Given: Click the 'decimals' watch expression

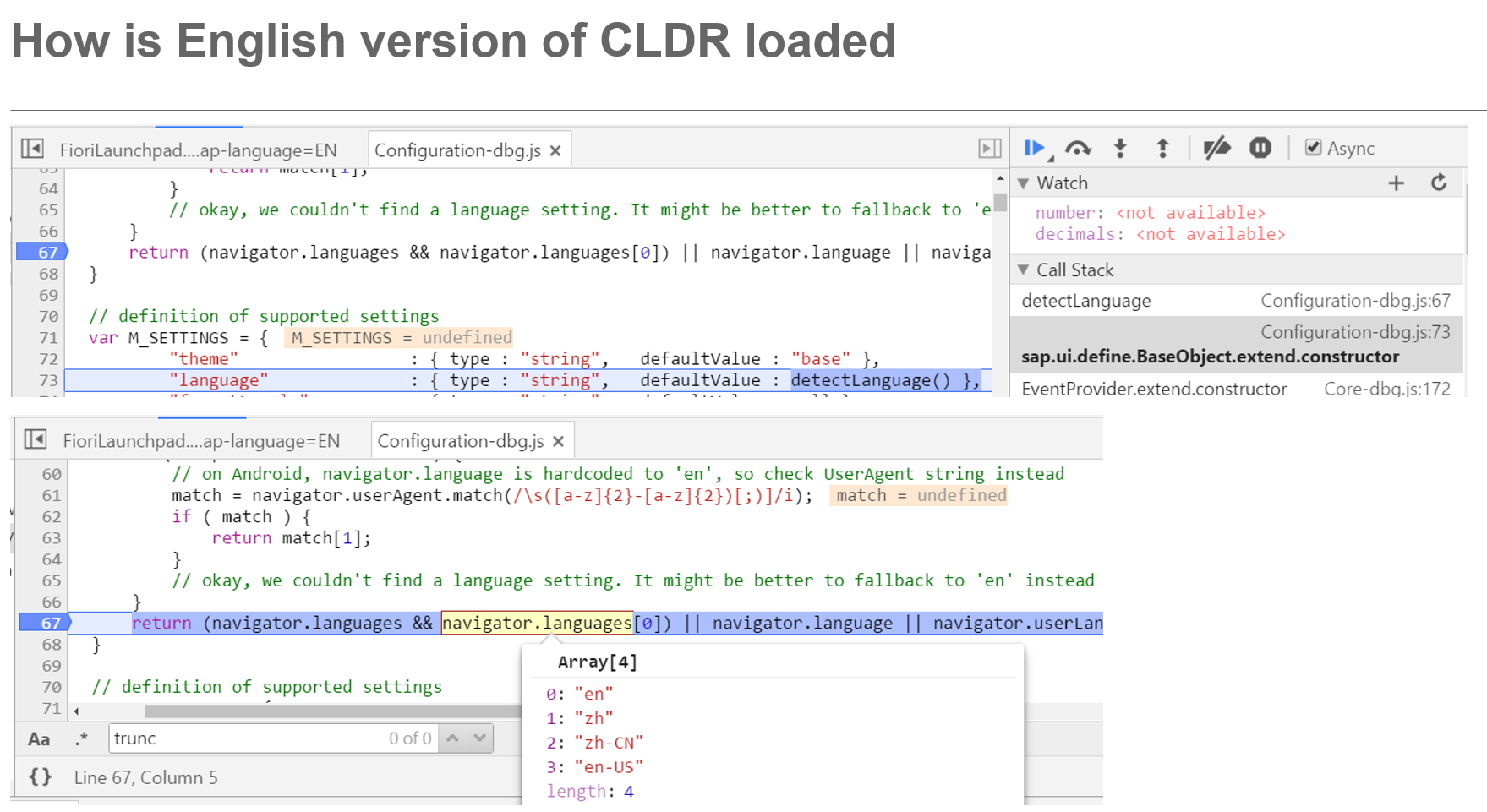Looking at the screenshot, I should pos(1160,234).
